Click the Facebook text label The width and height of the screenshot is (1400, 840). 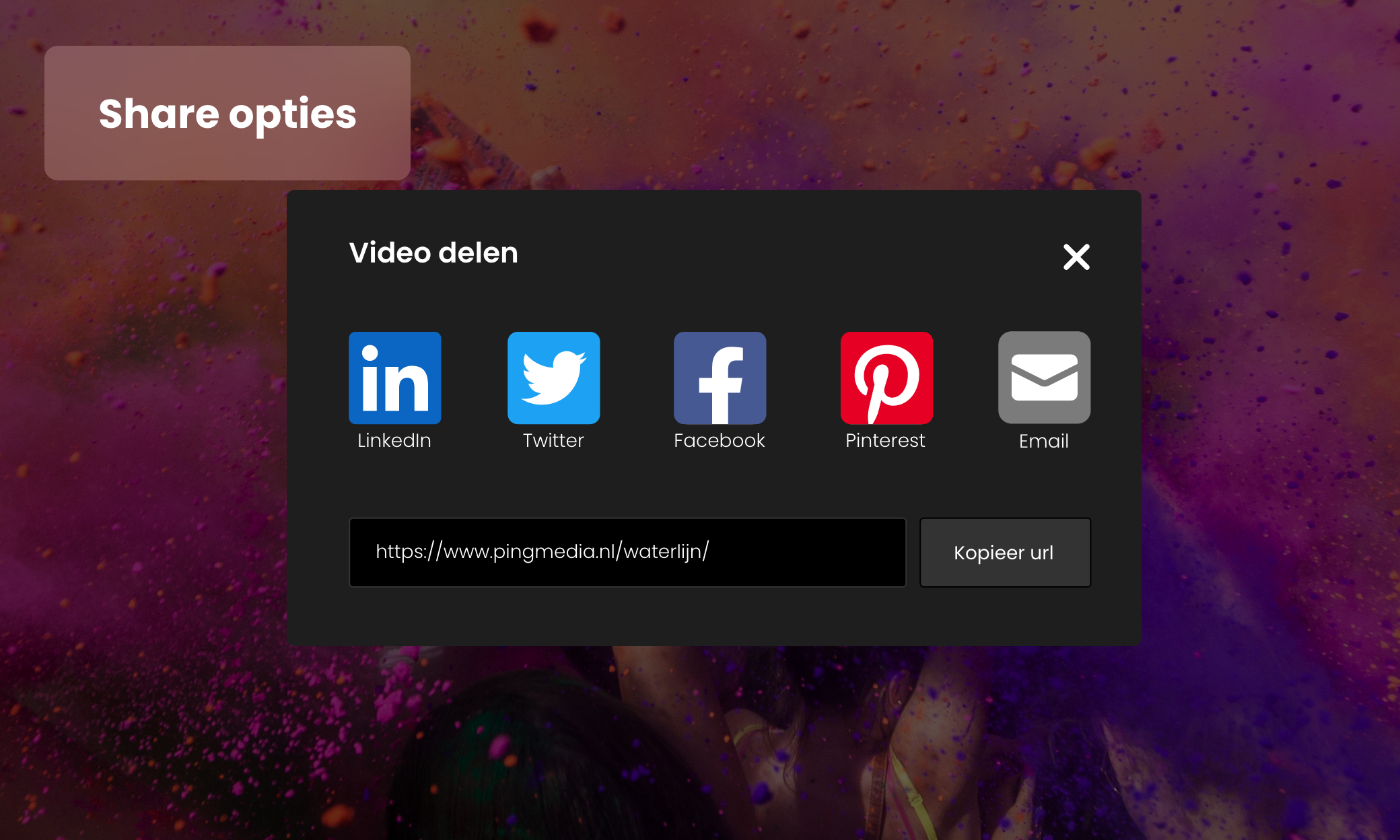tap(720, 440)
